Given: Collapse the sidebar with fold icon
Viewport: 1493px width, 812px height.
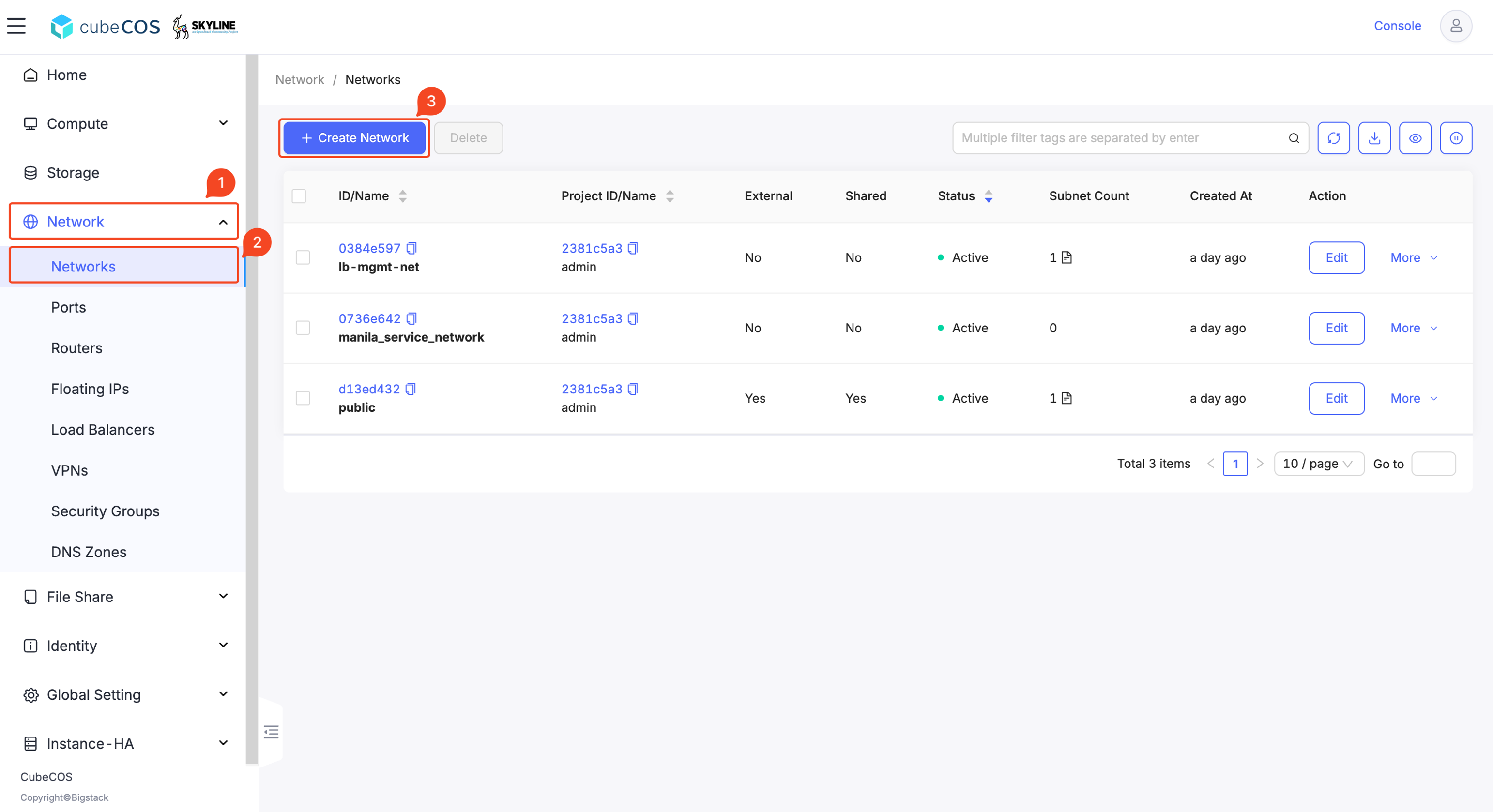Looking at the screenshot, I should pyautogui.click(x=271, y=732).
